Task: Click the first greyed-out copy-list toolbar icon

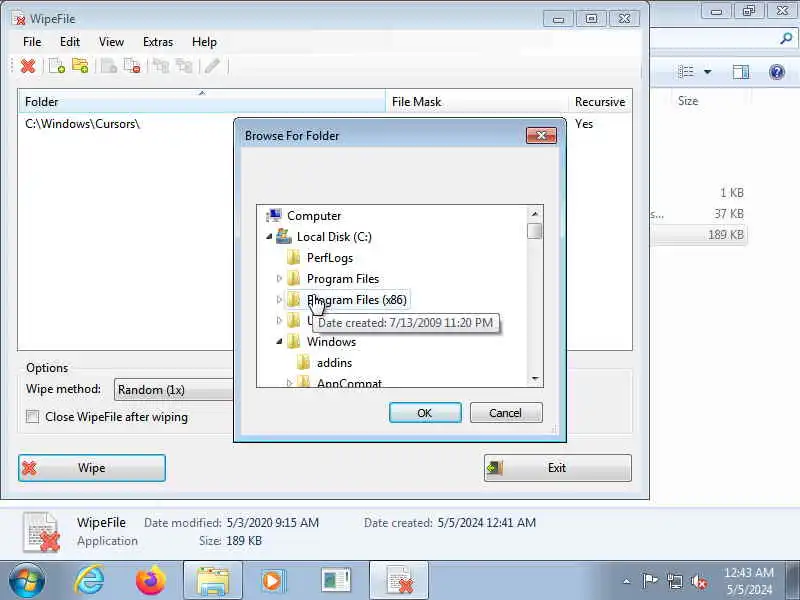Action: tap(161, 66)
